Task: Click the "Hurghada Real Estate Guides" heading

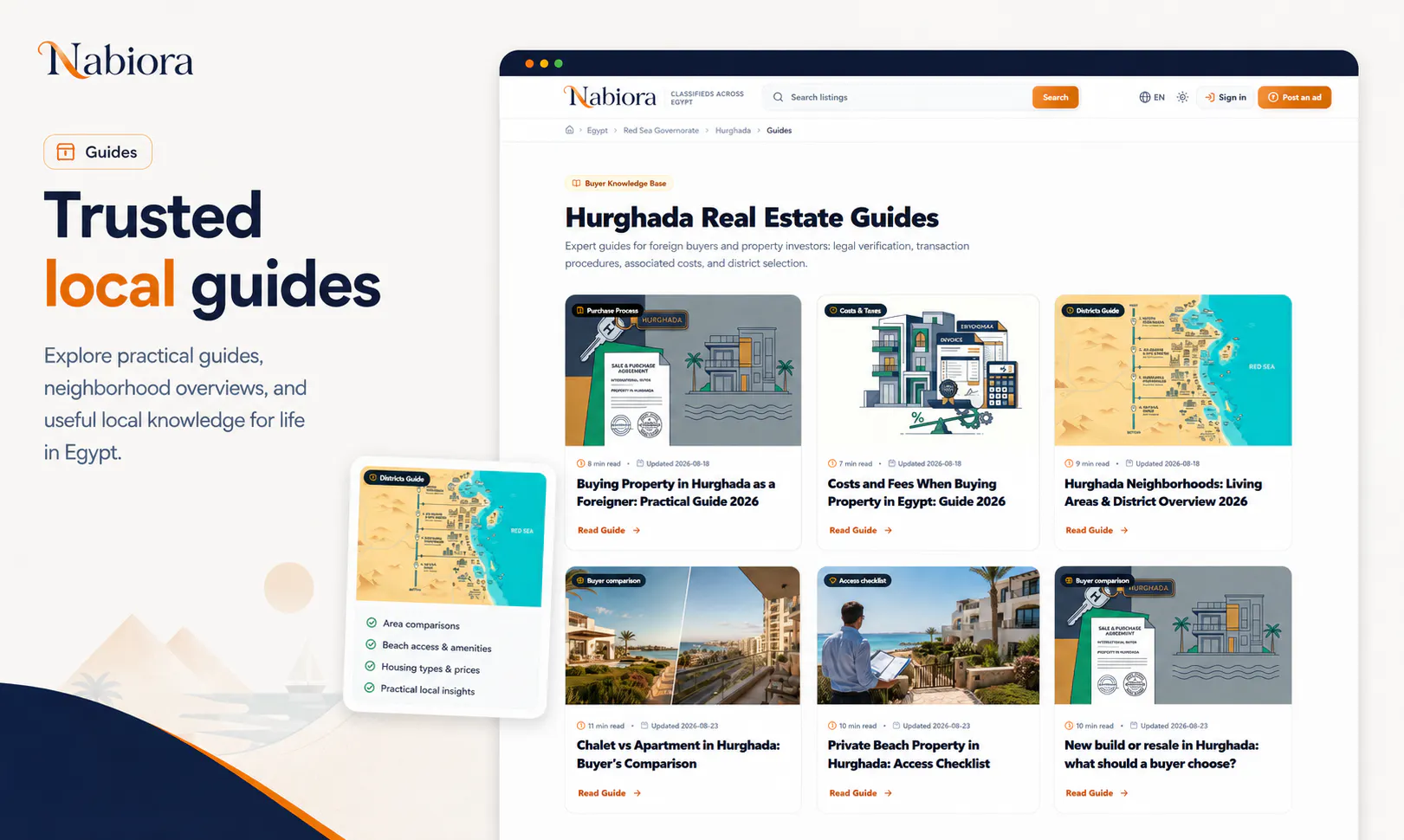Action: (x=752, y=217)
